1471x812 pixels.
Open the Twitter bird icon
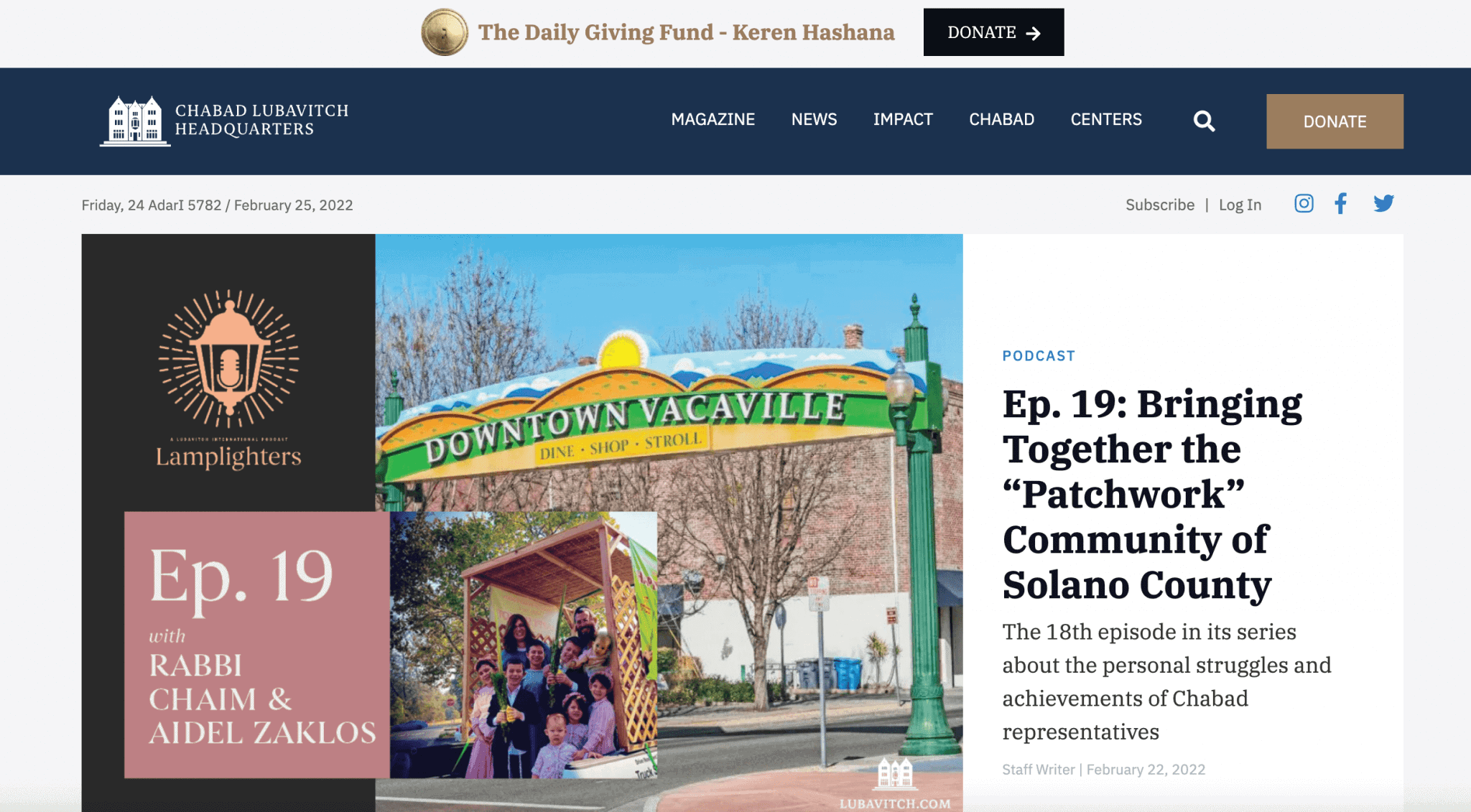click(1383, 204)
